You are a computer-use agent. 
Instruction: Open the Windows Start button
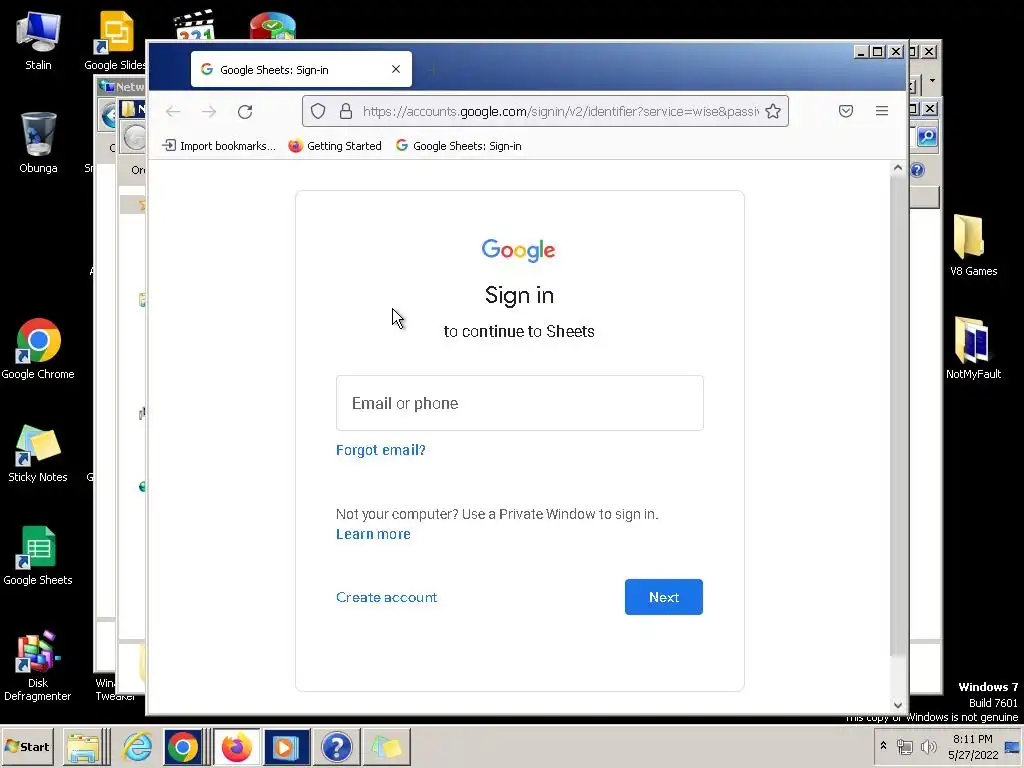[27, 746]
